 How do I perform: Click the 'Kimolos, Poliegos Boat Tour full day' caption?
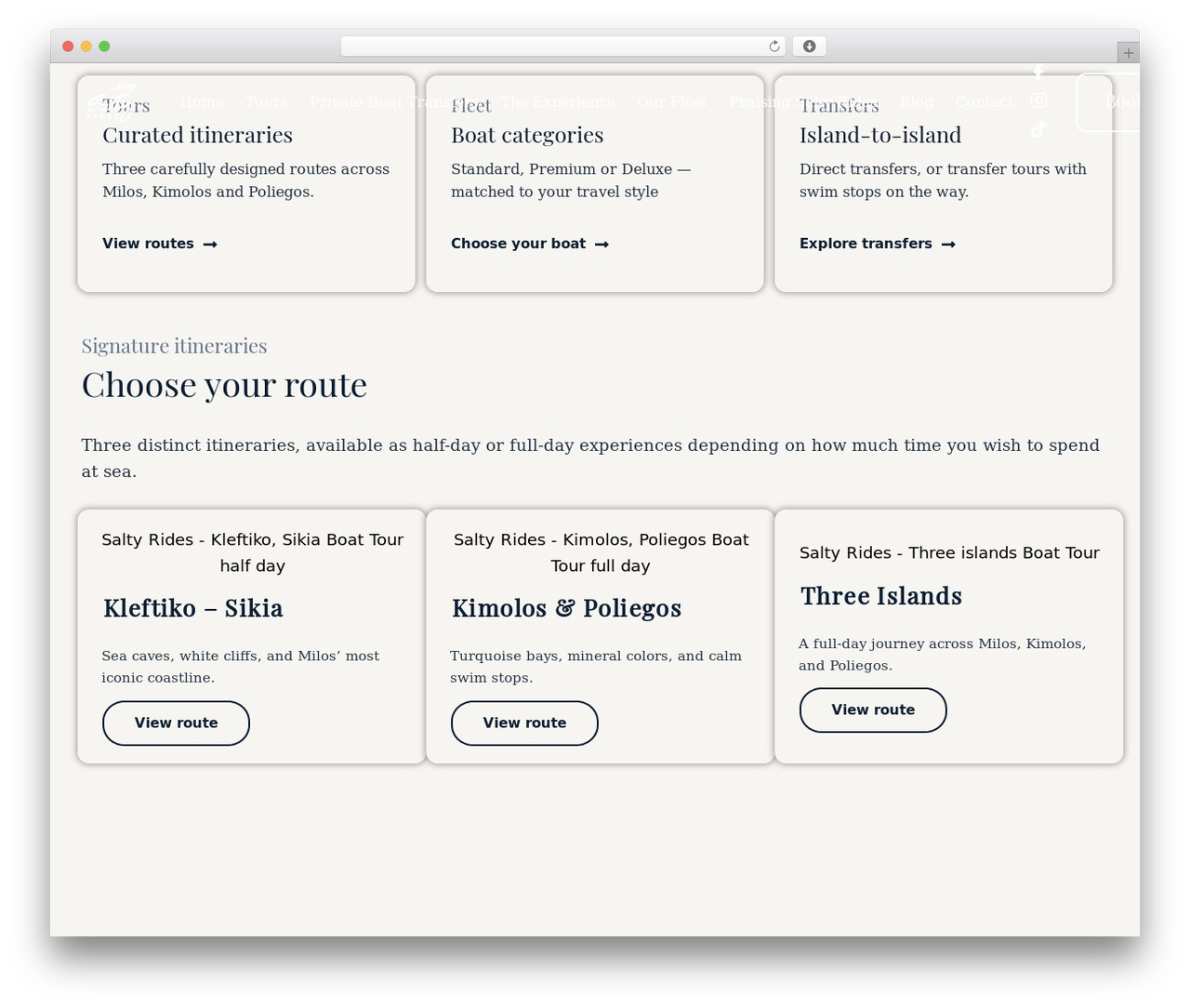(x=601, y=552)
